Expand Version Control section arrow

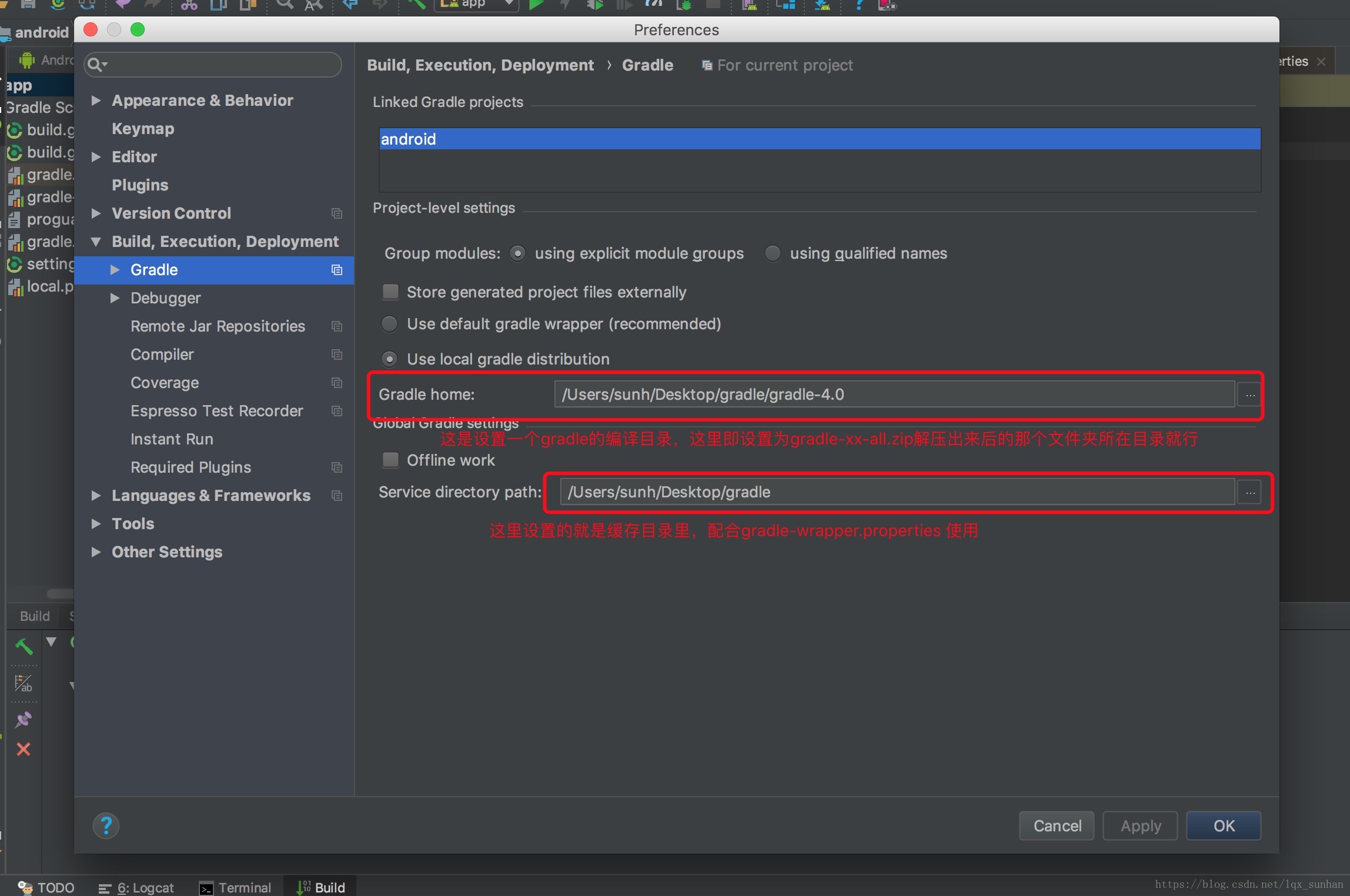[96, 213]
